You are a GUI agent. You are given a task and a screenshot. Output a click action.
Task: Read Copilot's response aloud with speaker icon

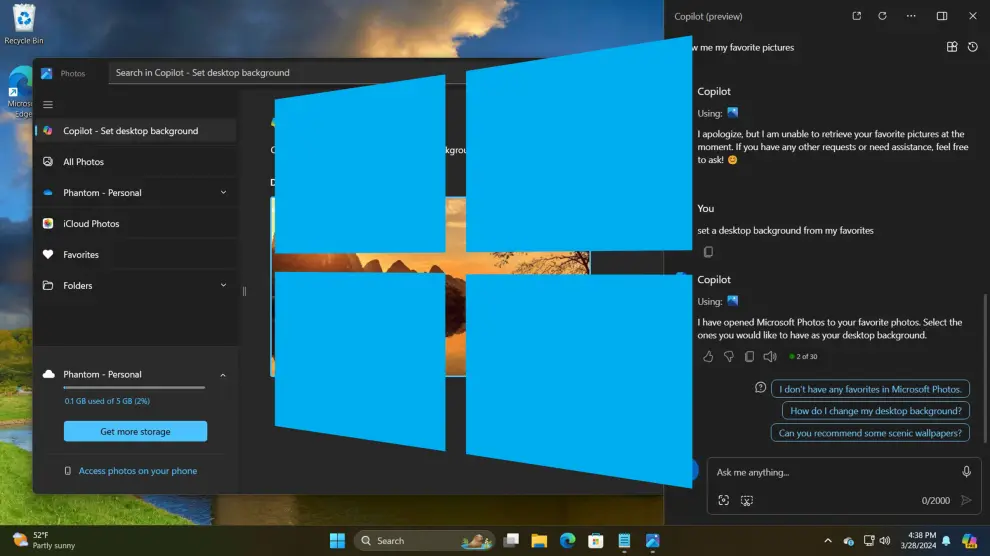pos(770,356)
